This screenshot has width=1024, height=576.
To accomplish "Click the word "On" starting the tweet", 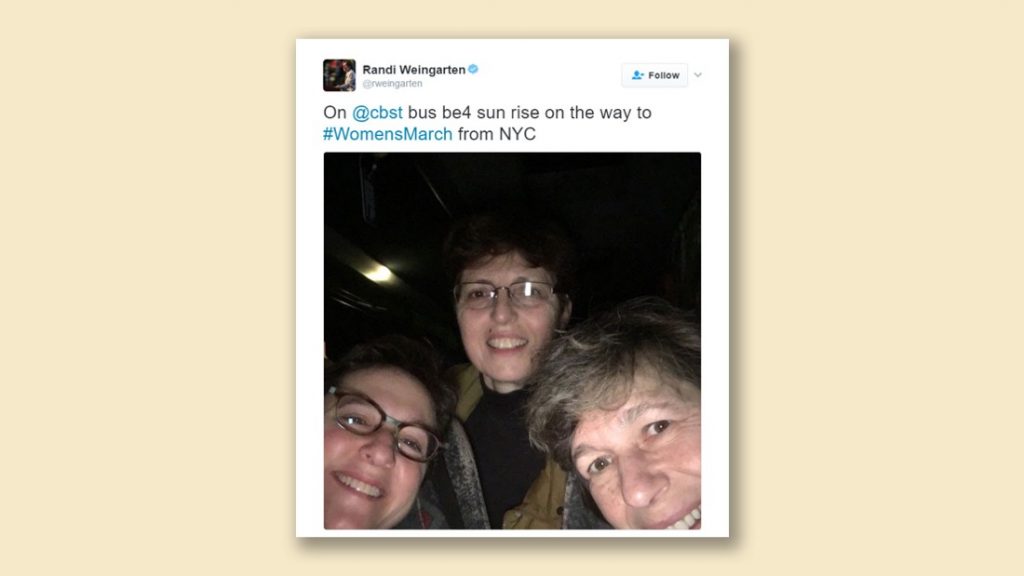I will 334,112.
